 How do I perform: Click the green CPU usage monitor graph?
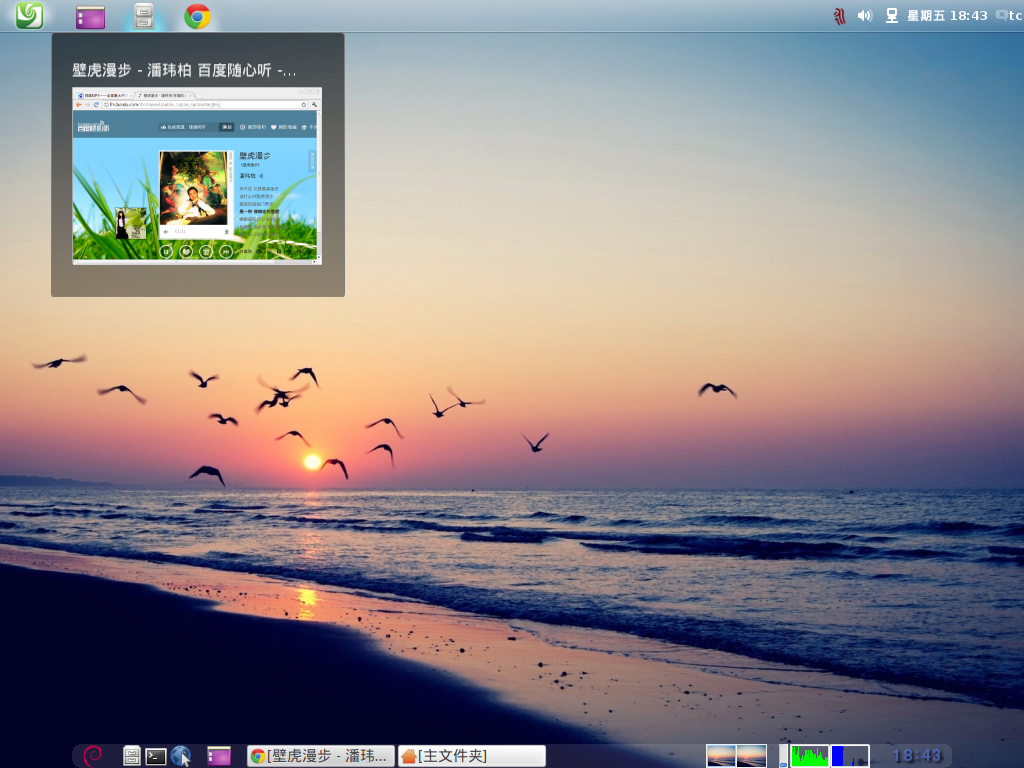pos(810,756)
